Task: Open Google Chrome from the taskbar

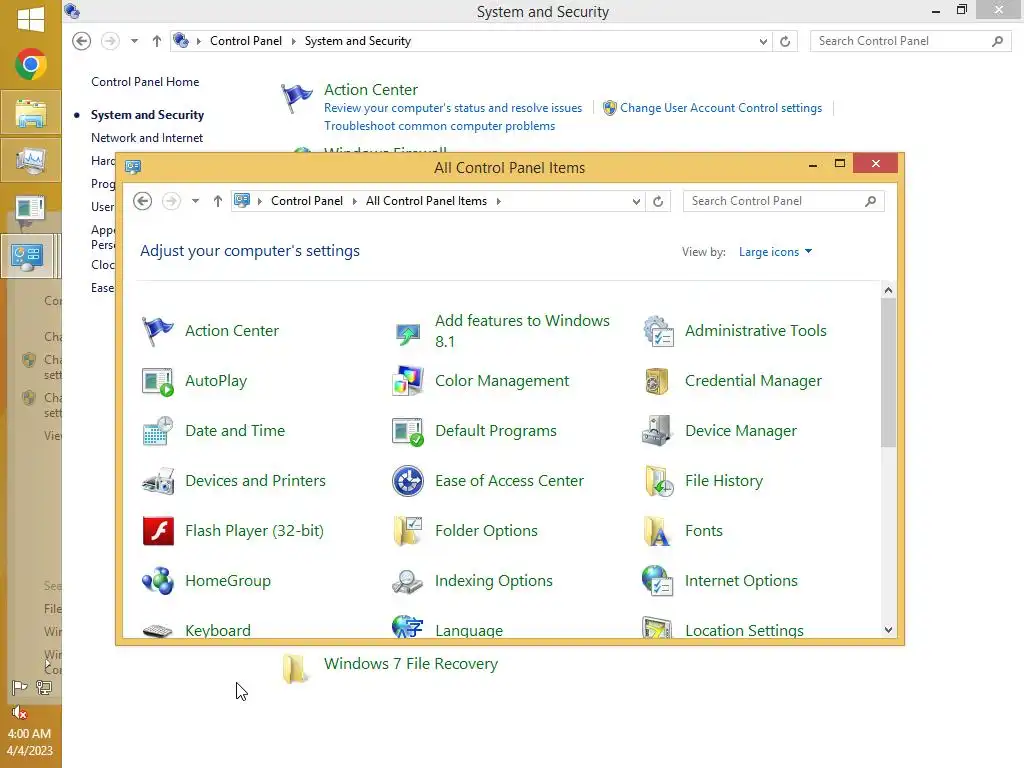Action: point(31,64)
